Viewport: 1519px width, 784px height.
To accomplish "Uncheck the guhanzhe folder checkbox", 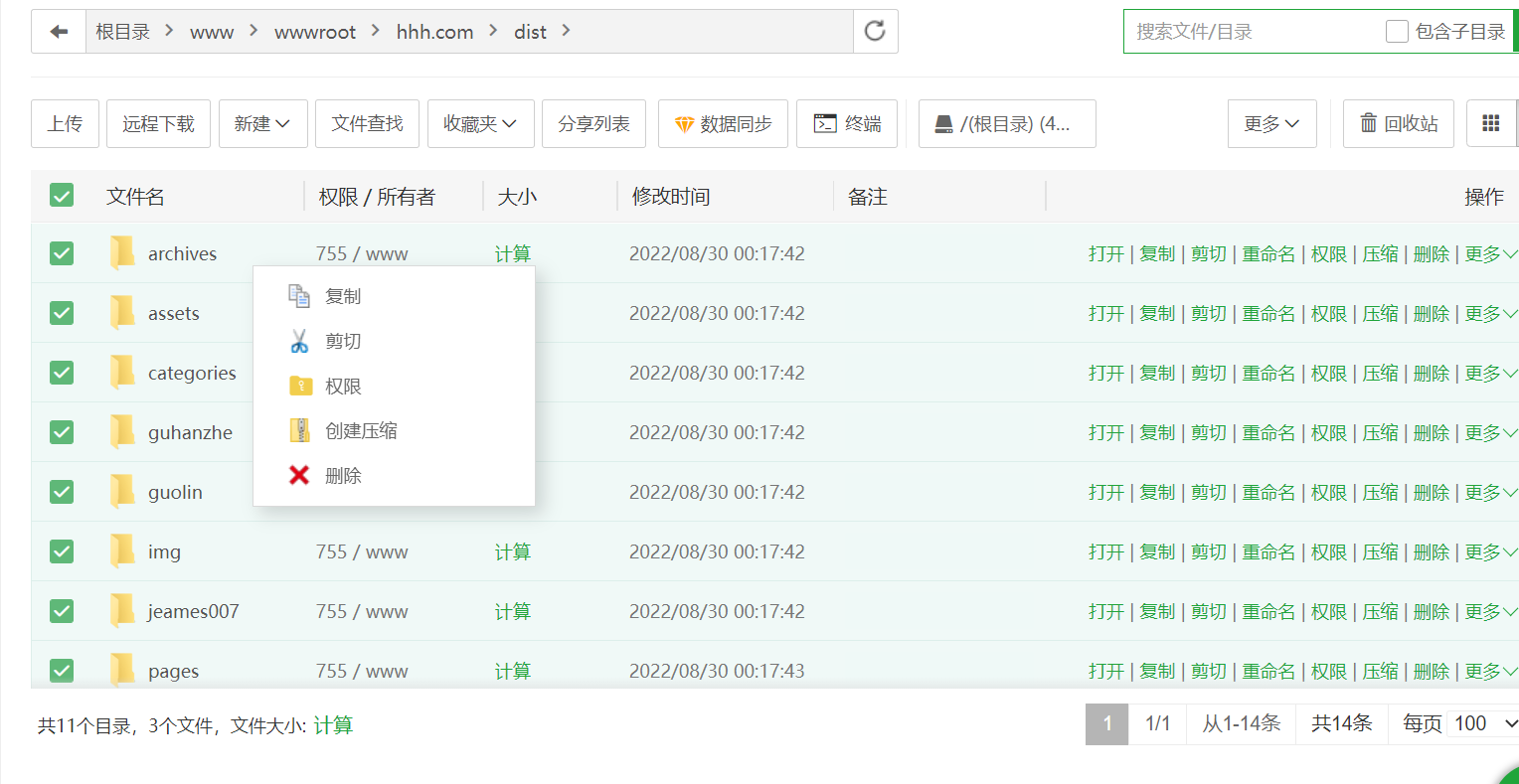I will (x=62, y=432).
